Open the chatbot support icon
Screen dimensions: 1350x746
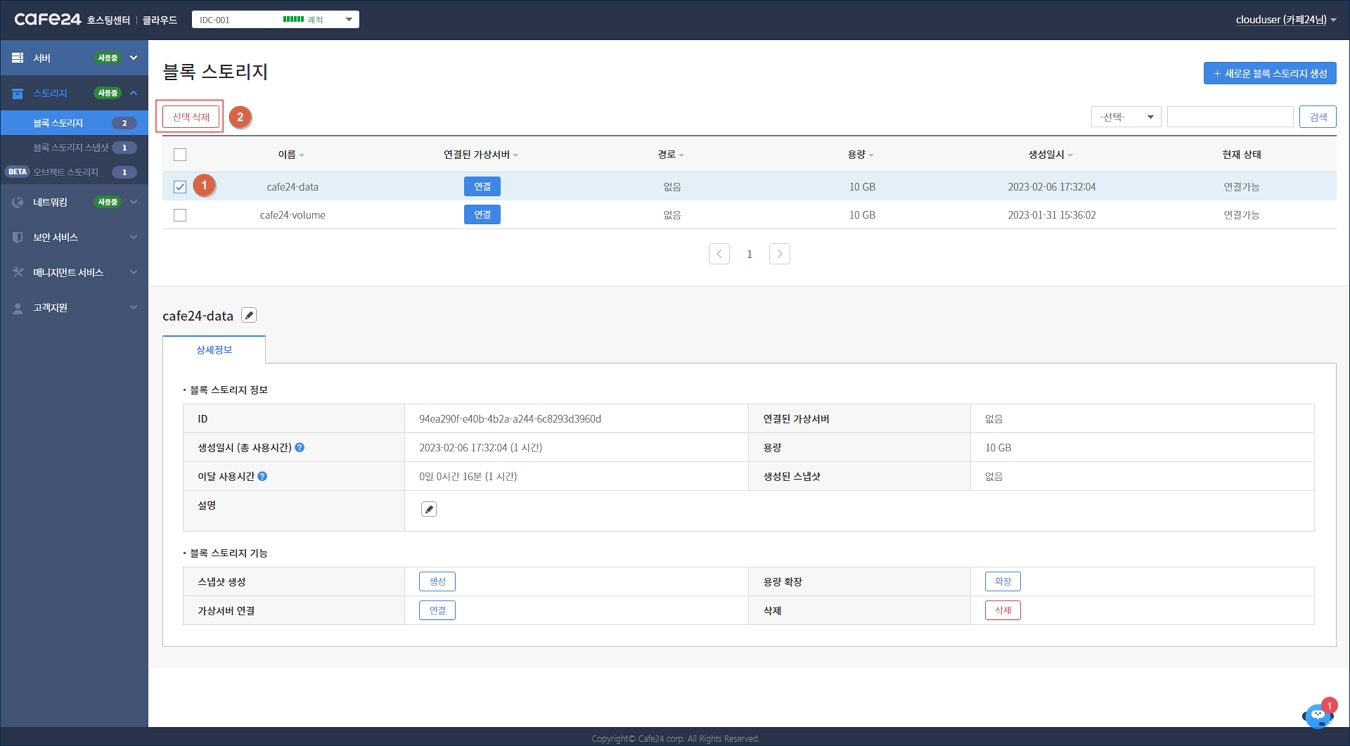point(1318,715)
